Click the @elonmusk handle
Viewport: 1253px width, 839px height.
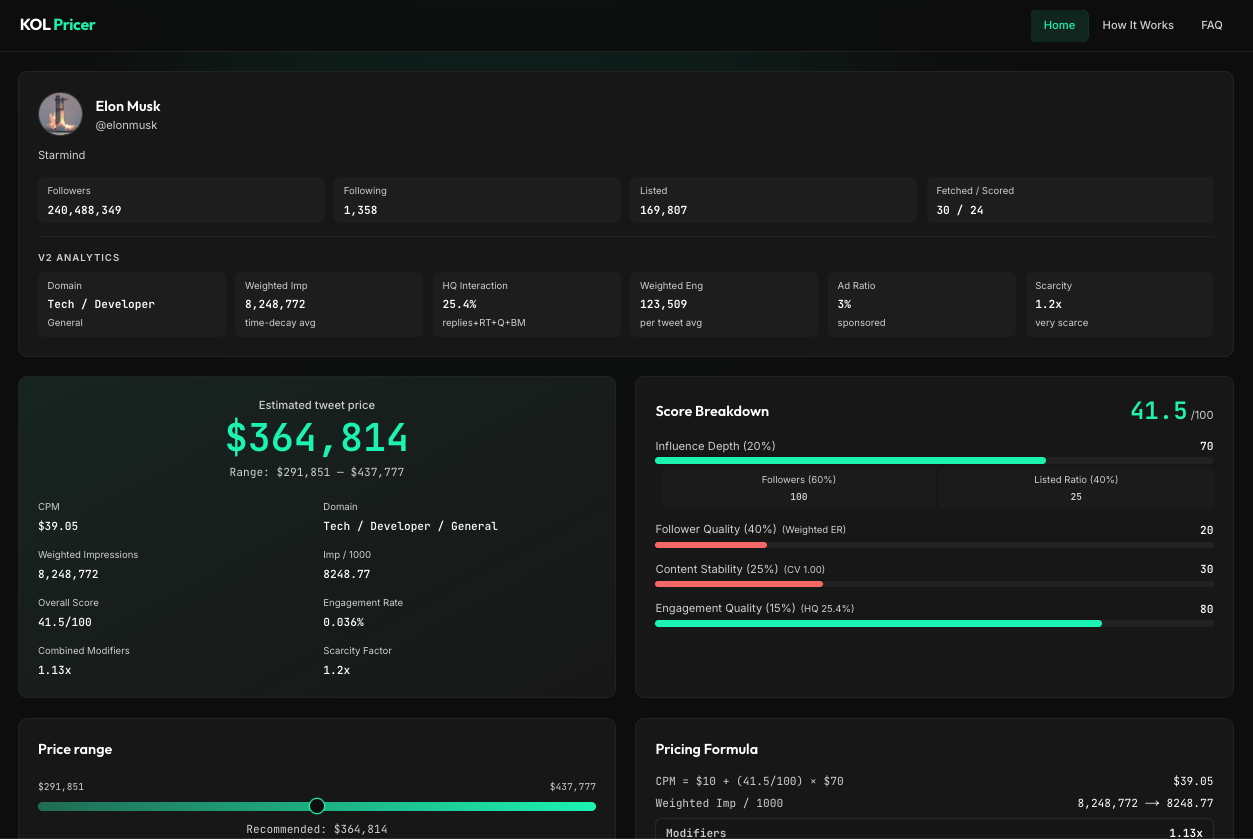(x=126, y=126)
